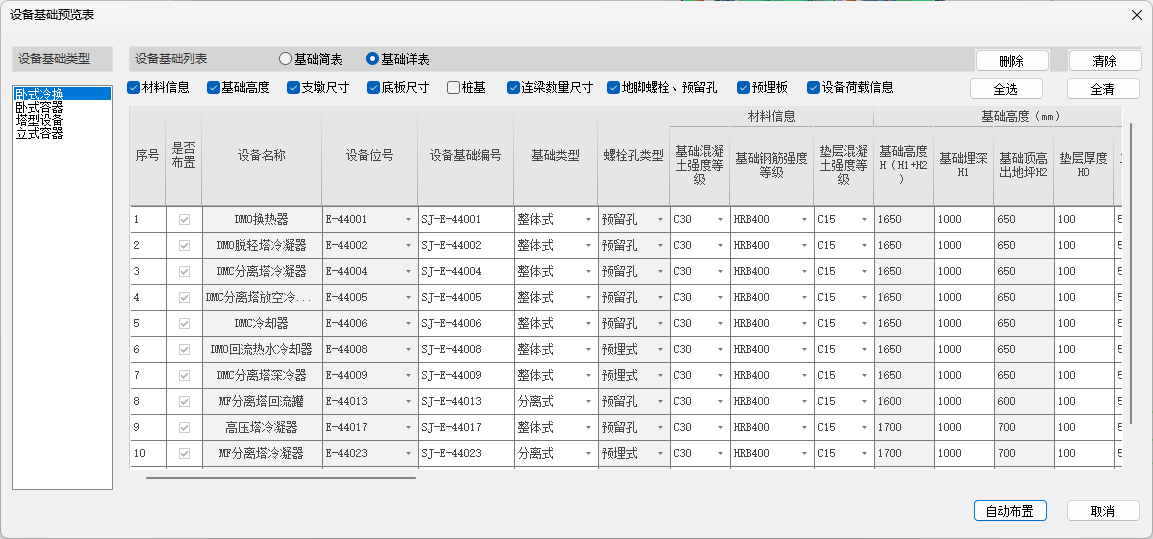Click the horizontal scrollbar under the table
This screenshot has width=1153, height=539.
(x=280, y=478)
